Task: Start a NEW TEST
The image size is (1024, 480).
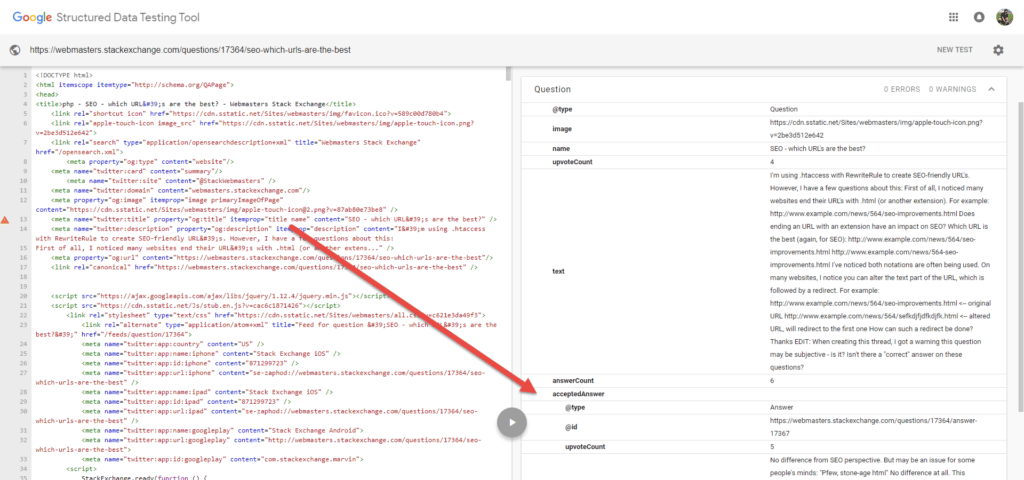Action: coord(955,50)
